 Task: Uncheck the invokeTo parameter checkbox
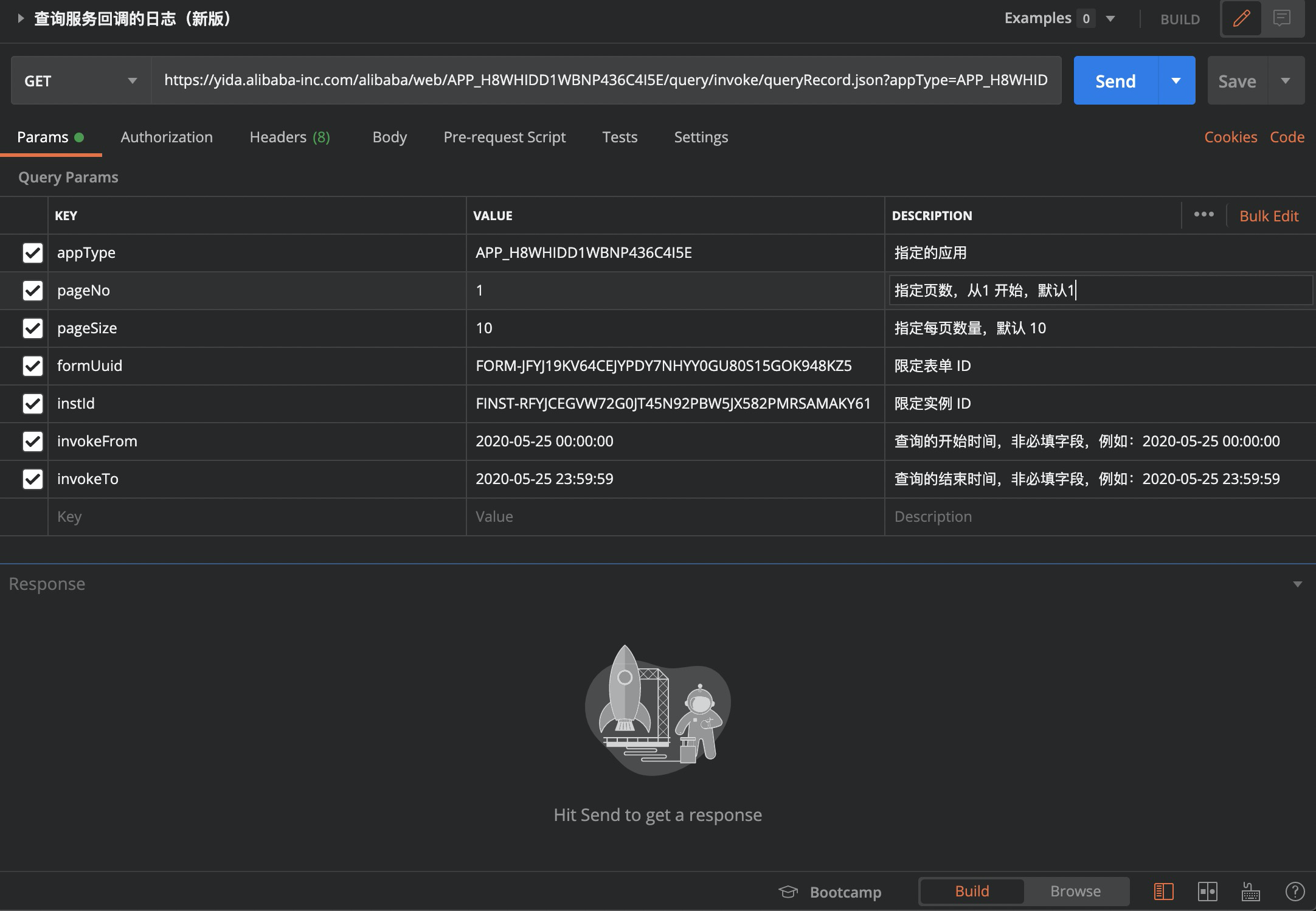(33, 479)
